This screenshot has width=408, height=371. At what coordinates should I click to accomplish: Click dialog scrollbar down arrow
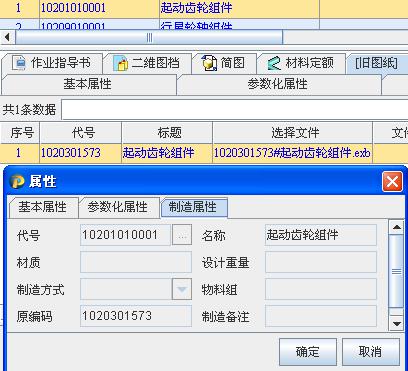click(x=396, y=323)
